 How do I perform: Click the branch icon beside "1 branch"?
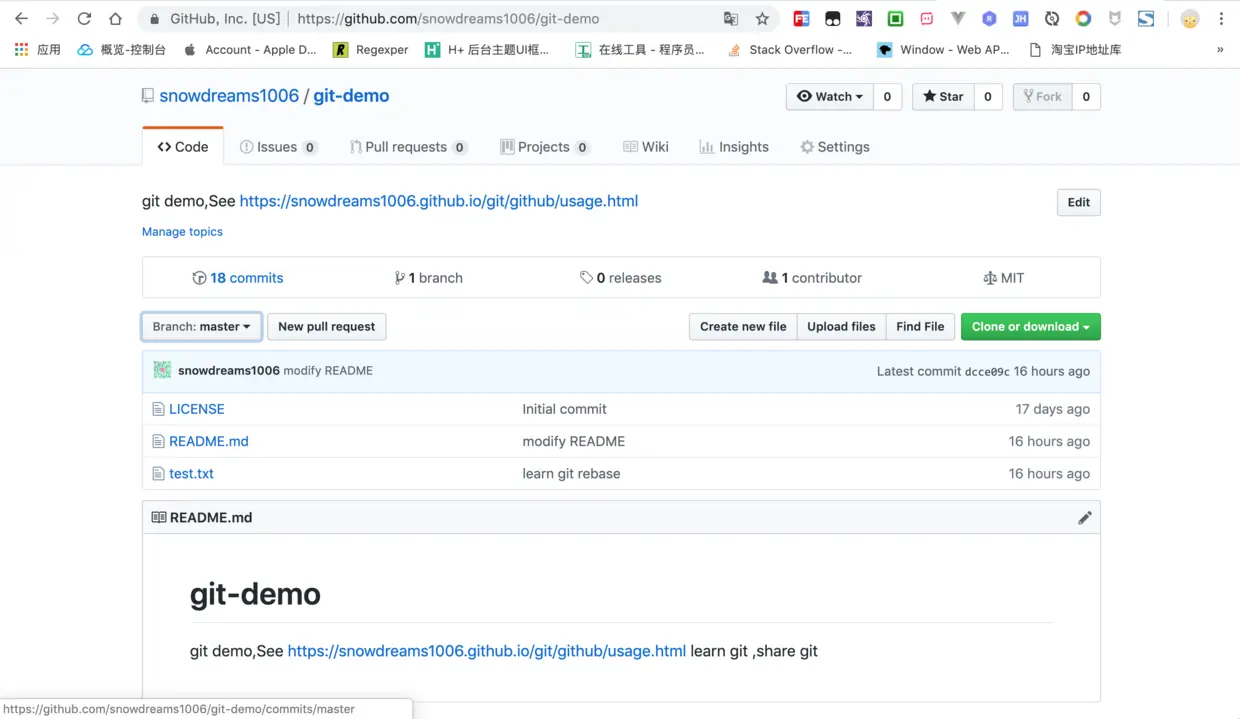400,277
